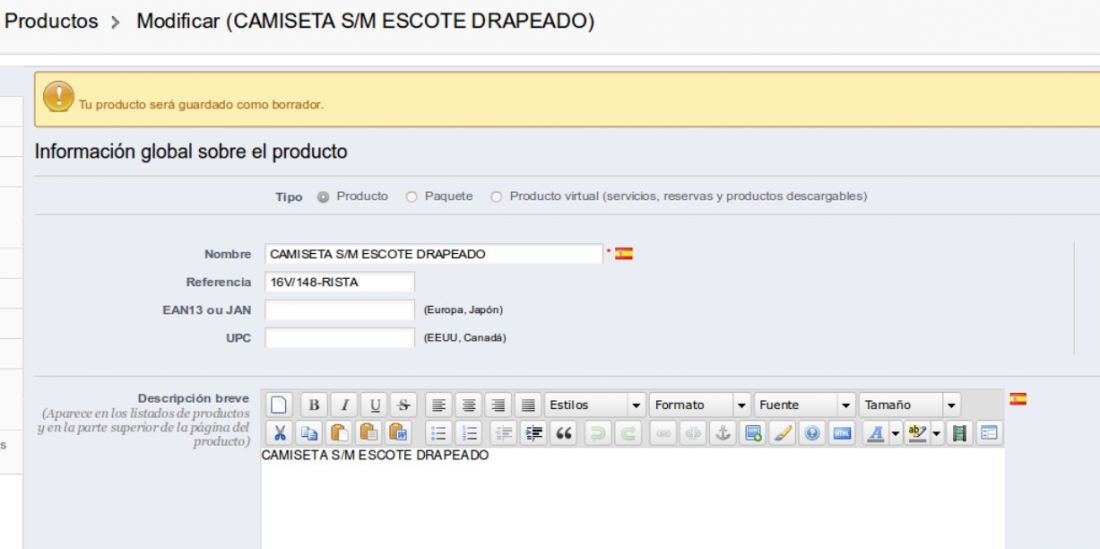
Task: Open the Estilos dropdown
Action: point(595,405)
